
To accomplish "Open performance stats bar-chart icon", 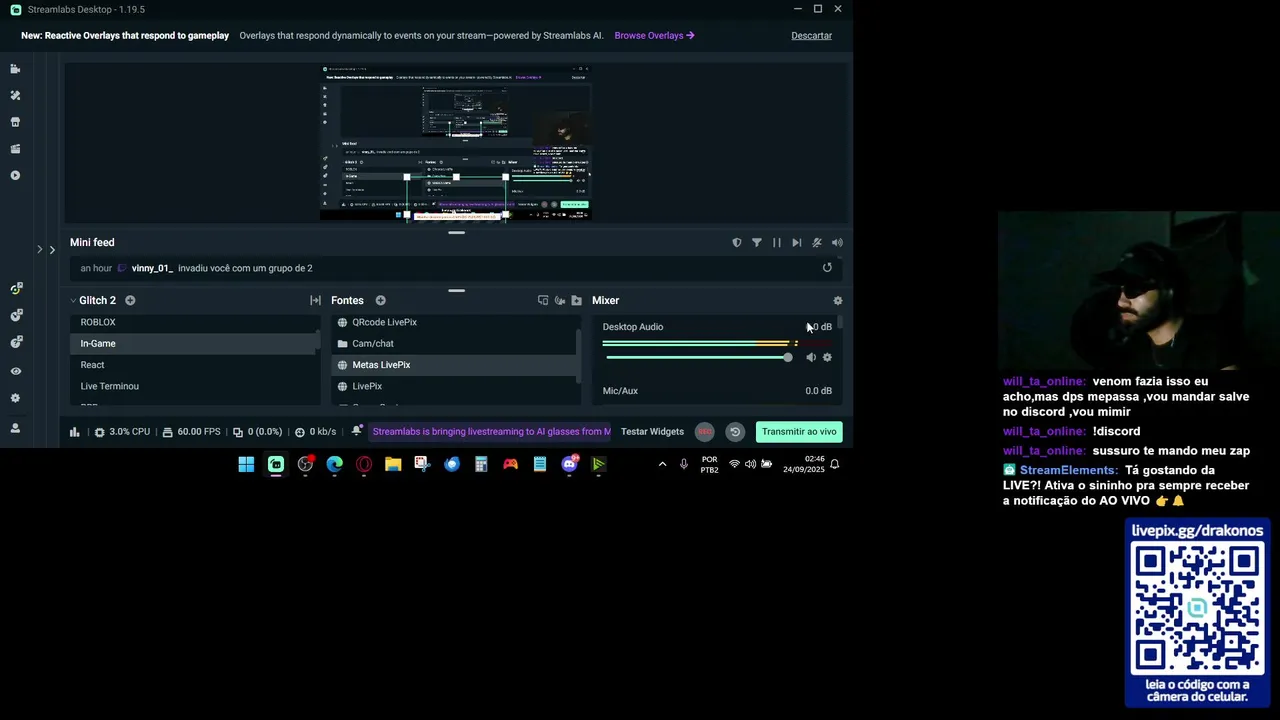I will tap(74, 432).
